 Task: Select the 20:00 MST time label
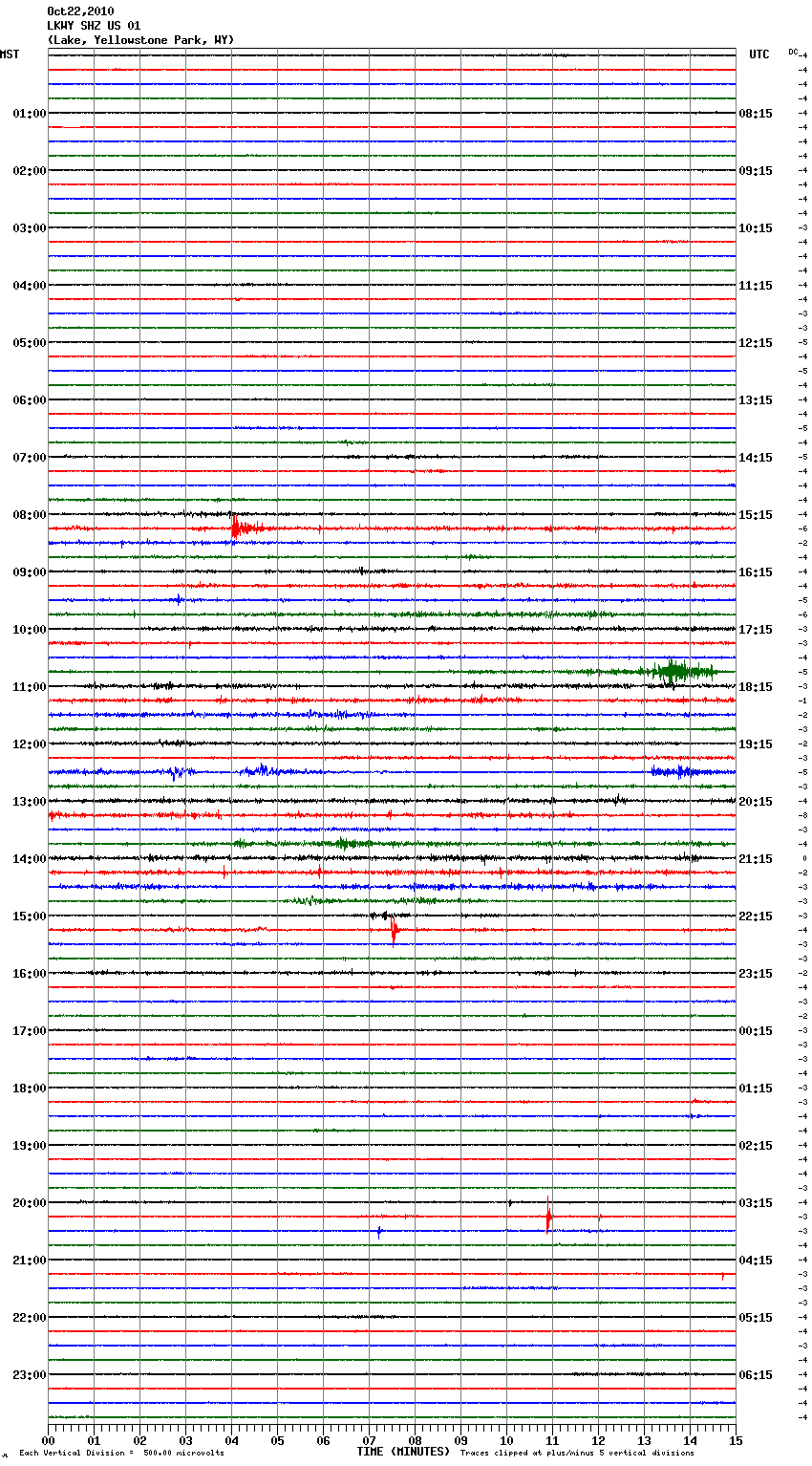point(29,1203)
